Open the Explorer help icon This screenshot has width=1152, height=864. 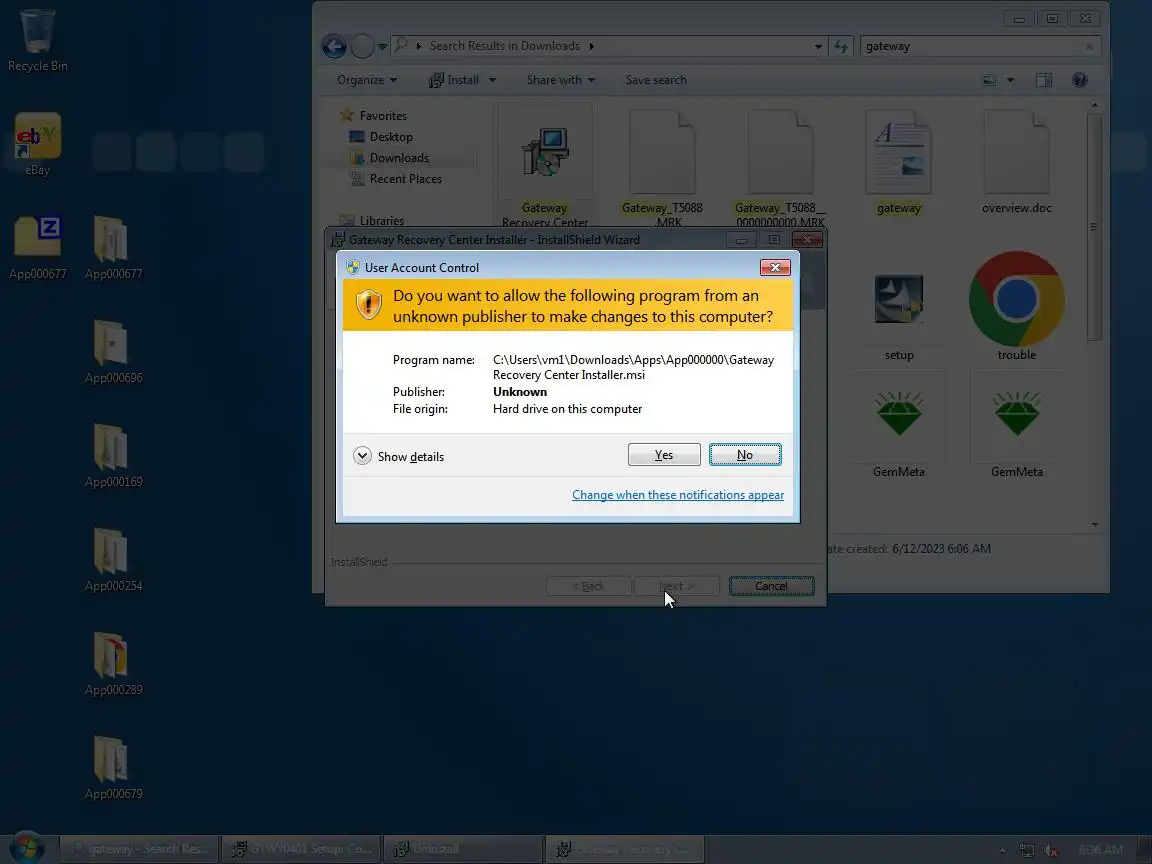[x=1079, y=80]
